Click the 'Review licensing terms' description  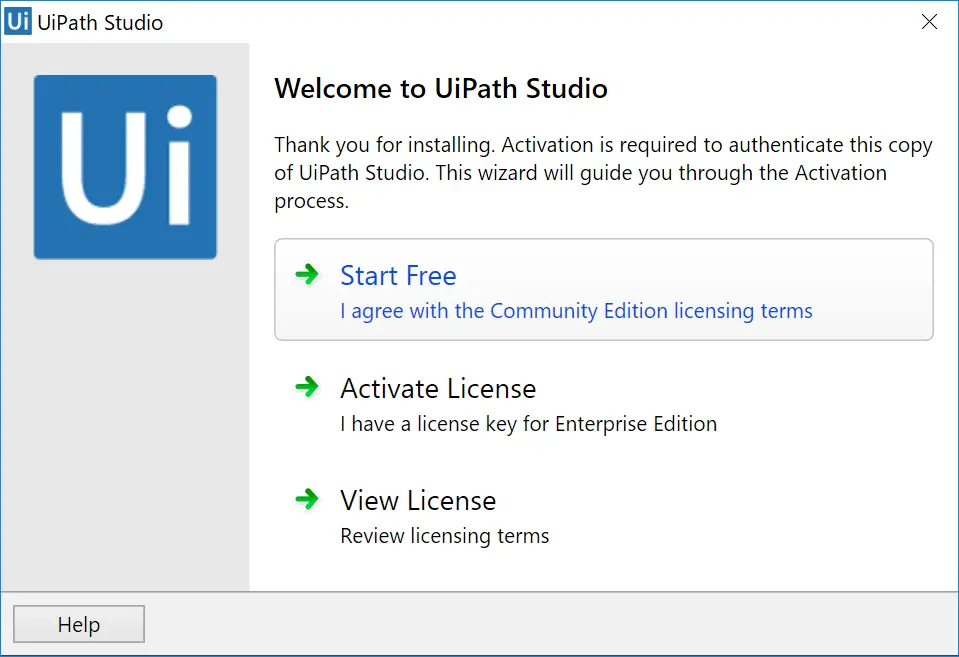[445, 536]
